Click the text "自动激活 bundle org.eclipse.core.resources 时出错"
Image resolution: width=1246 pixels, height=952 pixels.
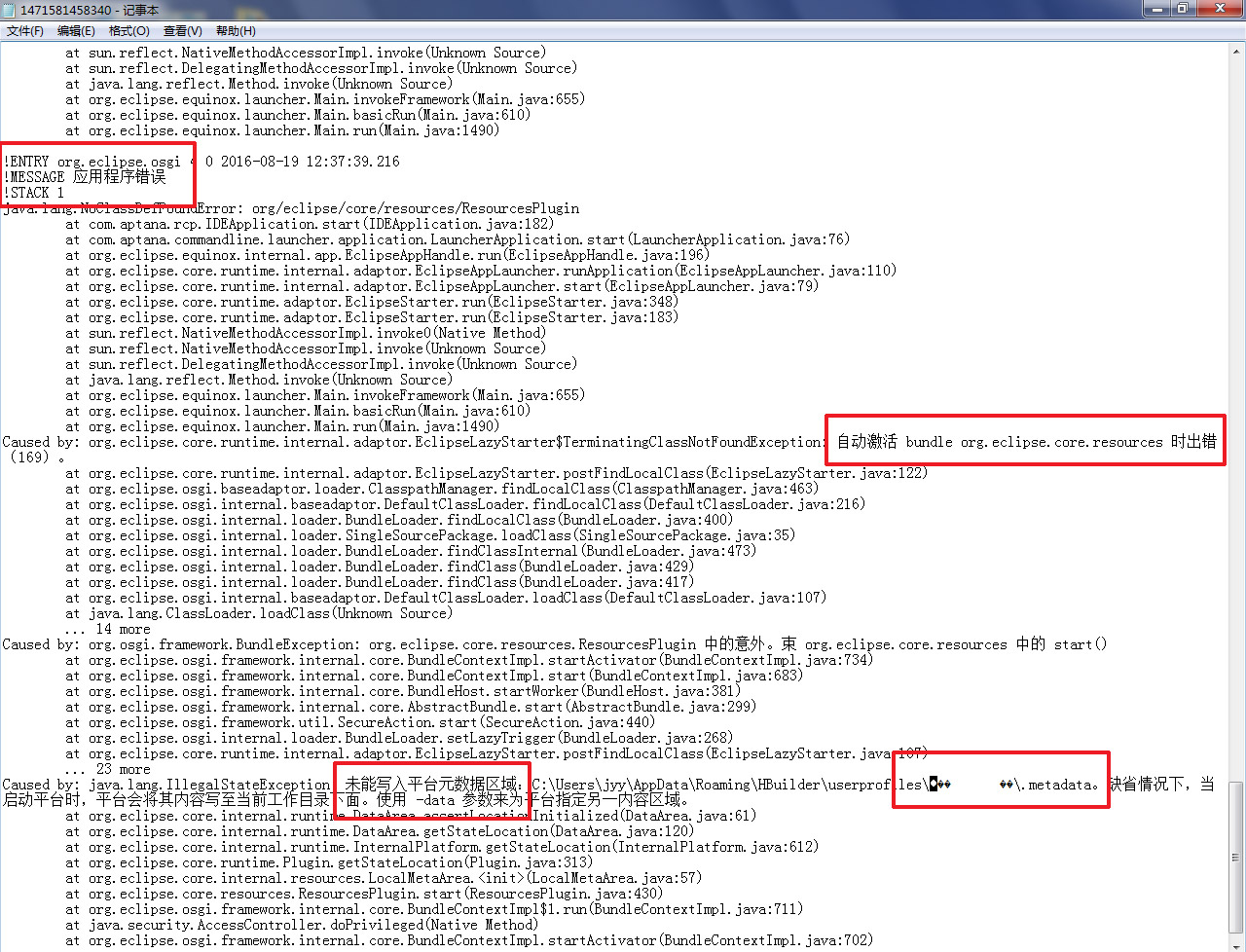tap(1027, 442)
